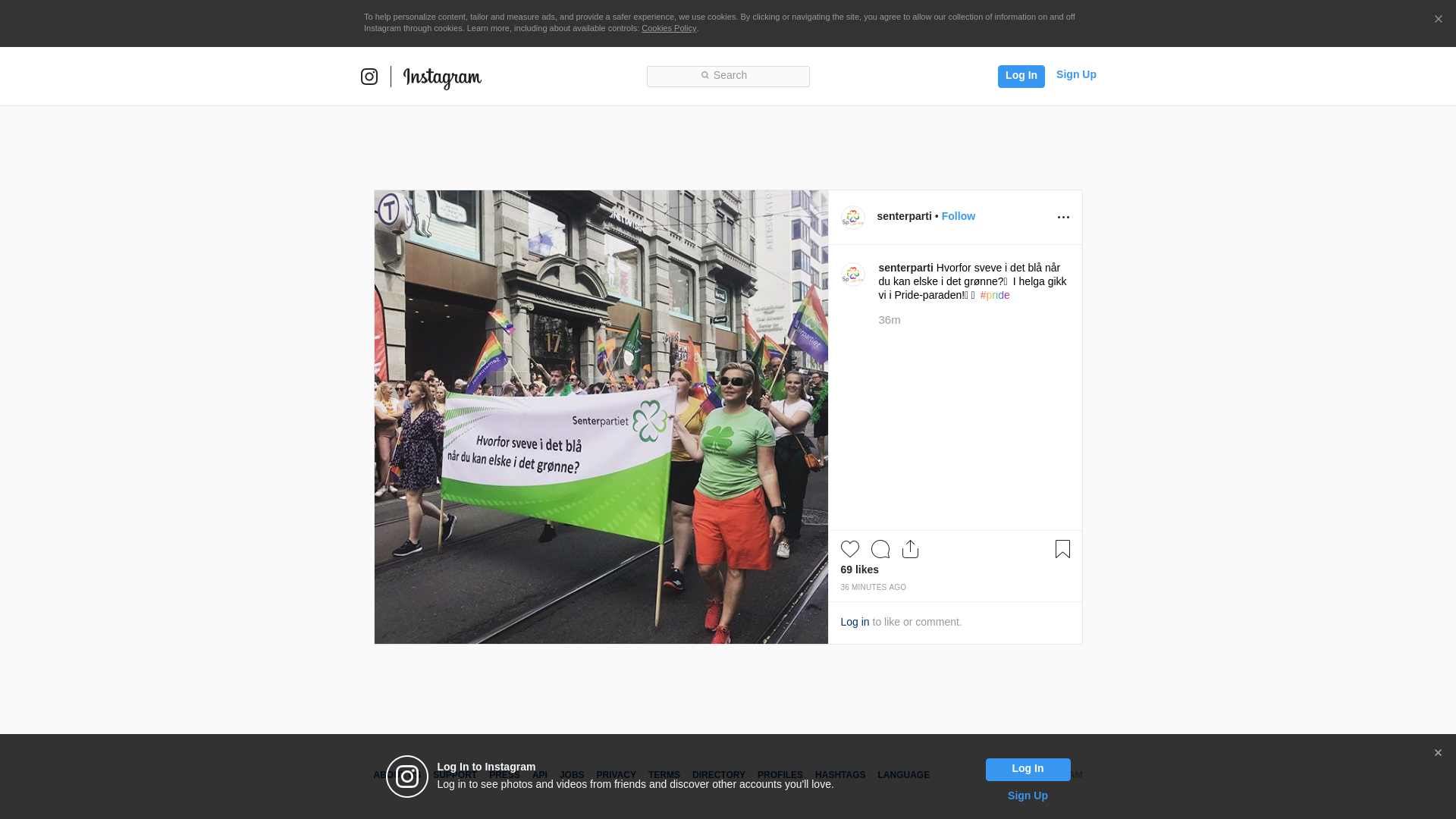Open senterparti avatar in post header
The width and height of the screenshot is (1456, 819).
point(852,218)
